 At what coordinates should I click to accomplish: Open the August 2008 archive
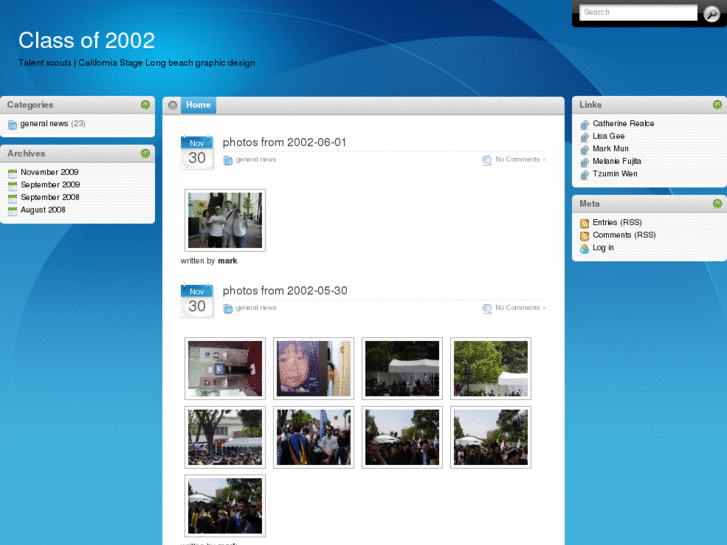point(43,210)
